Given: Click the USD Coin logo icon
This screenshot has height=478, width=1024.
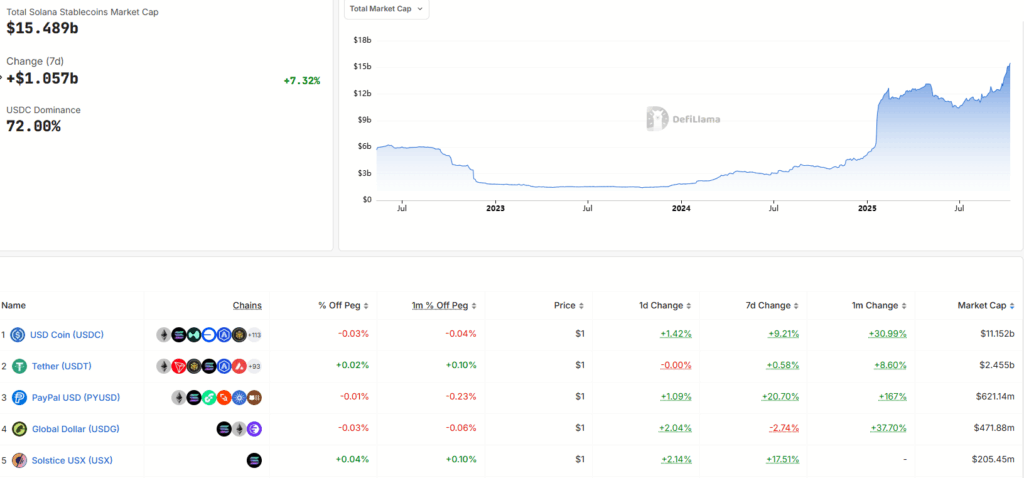Looking at the screenshot, I should [18, 334].
